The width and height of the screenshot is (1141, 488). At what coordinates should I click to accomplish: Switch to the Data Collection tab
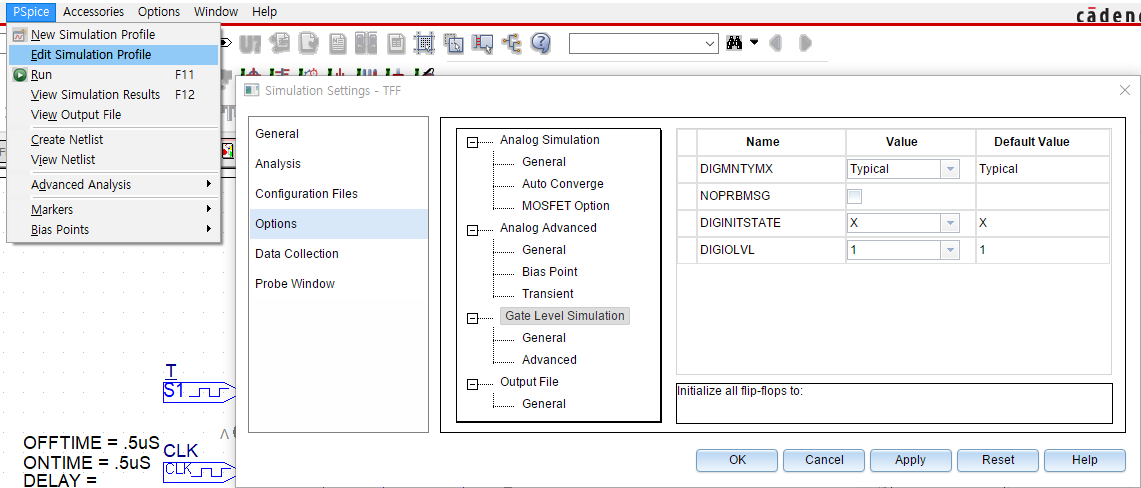pos(338,254)
